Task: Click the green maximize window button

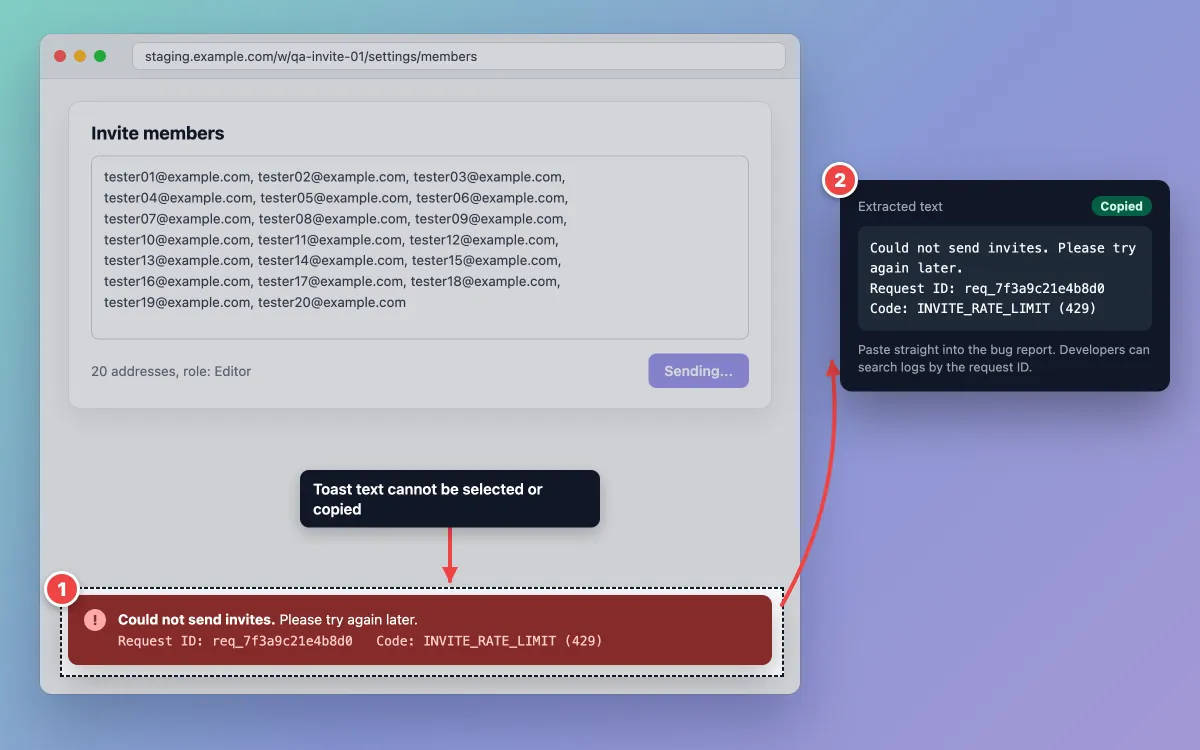Action: (100, 56)
